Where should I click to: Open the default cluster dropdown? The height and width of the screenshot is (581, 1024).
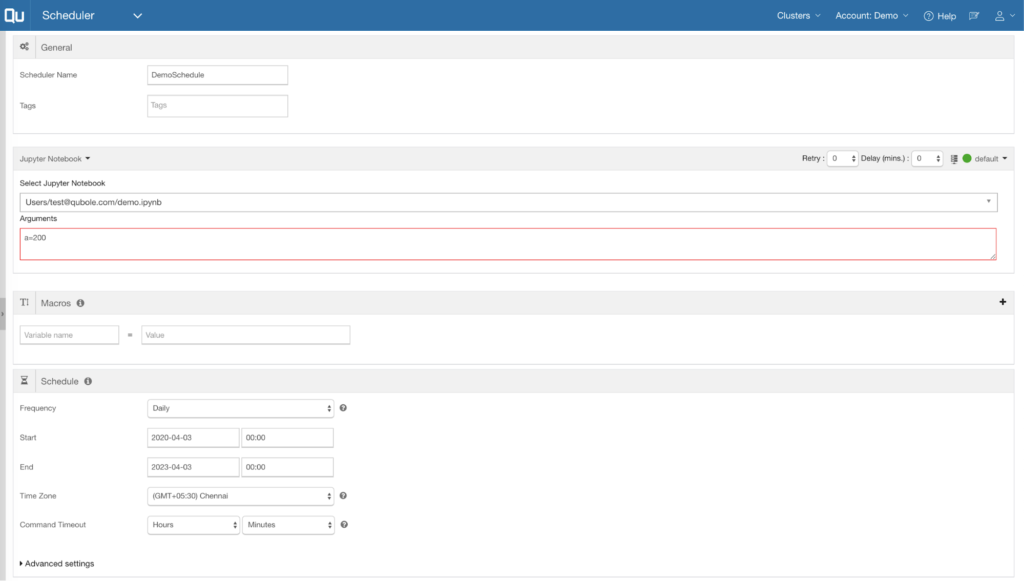pos(991,158)
